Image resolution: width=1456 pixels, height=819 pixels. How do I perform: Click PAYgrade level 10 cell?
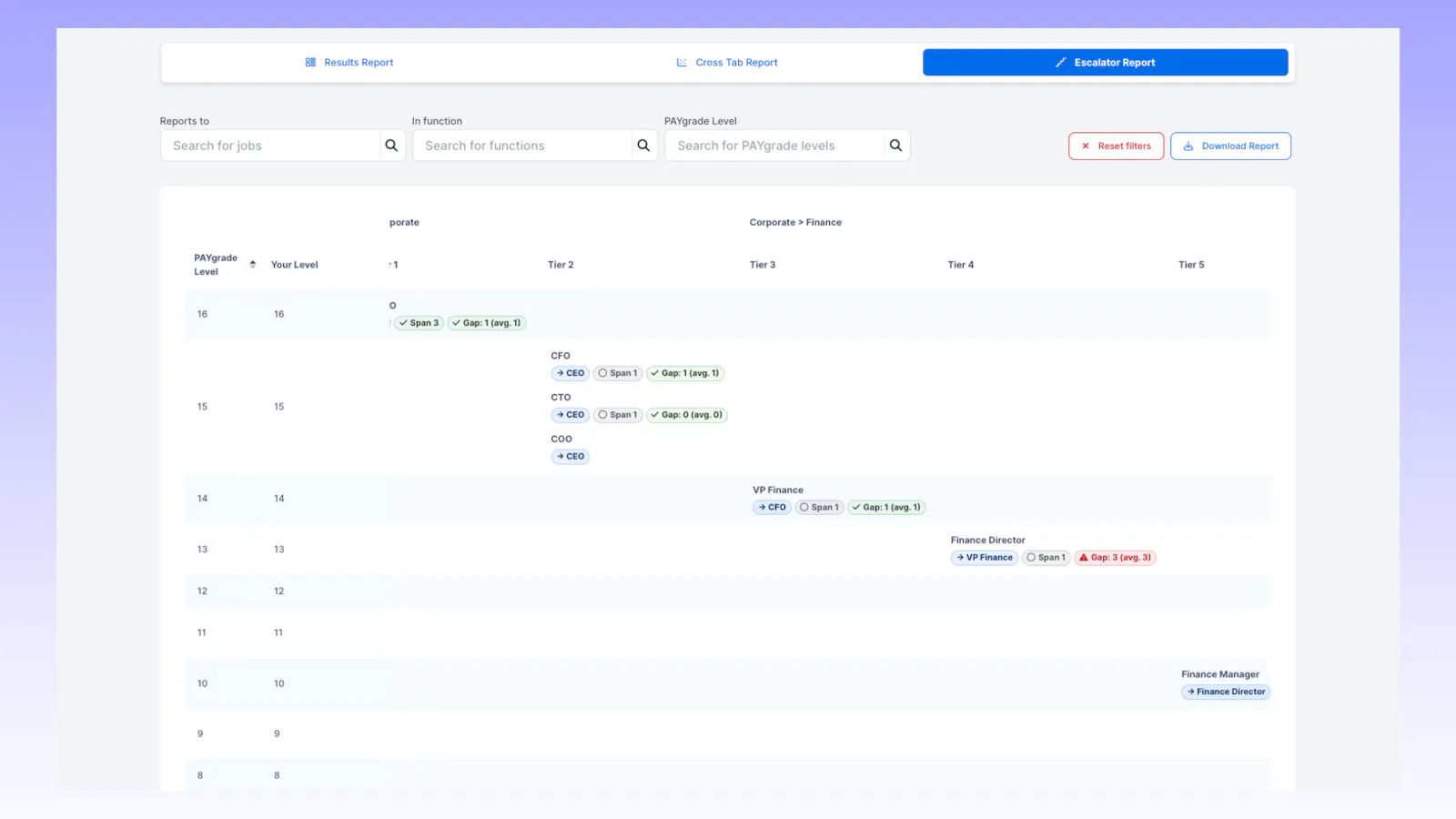202,683
